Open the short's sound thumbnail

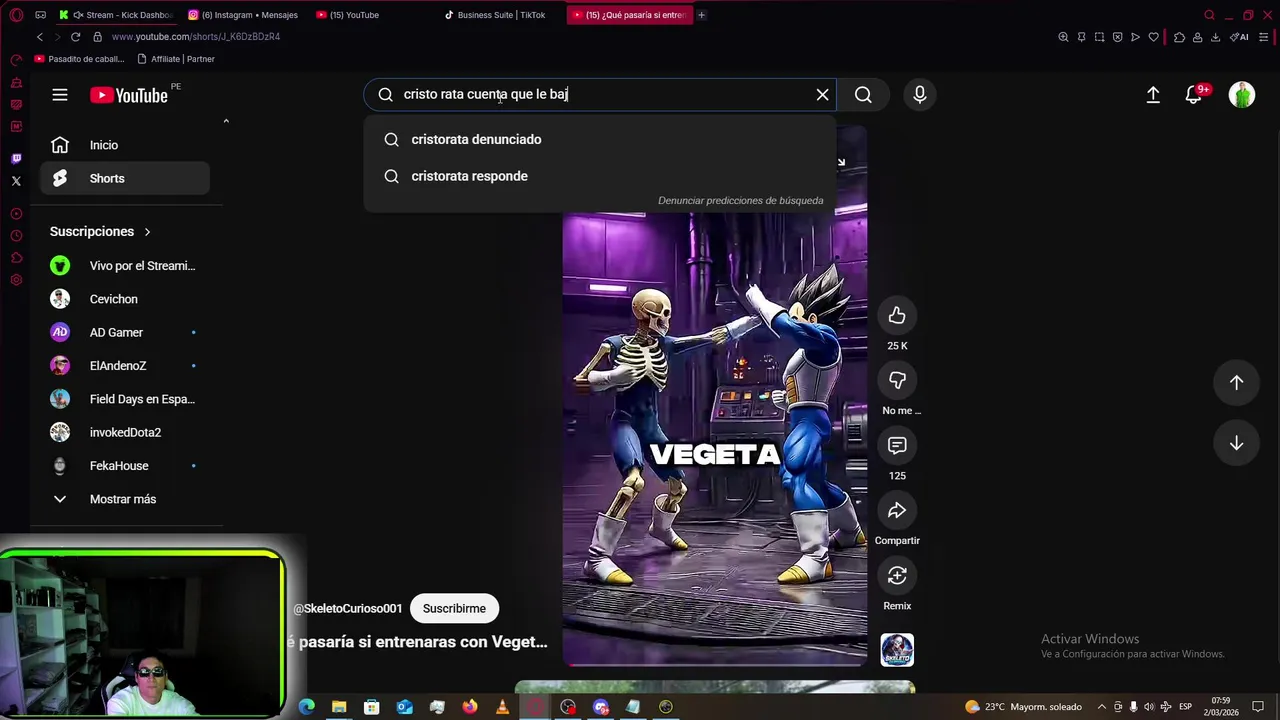point(897,650)
